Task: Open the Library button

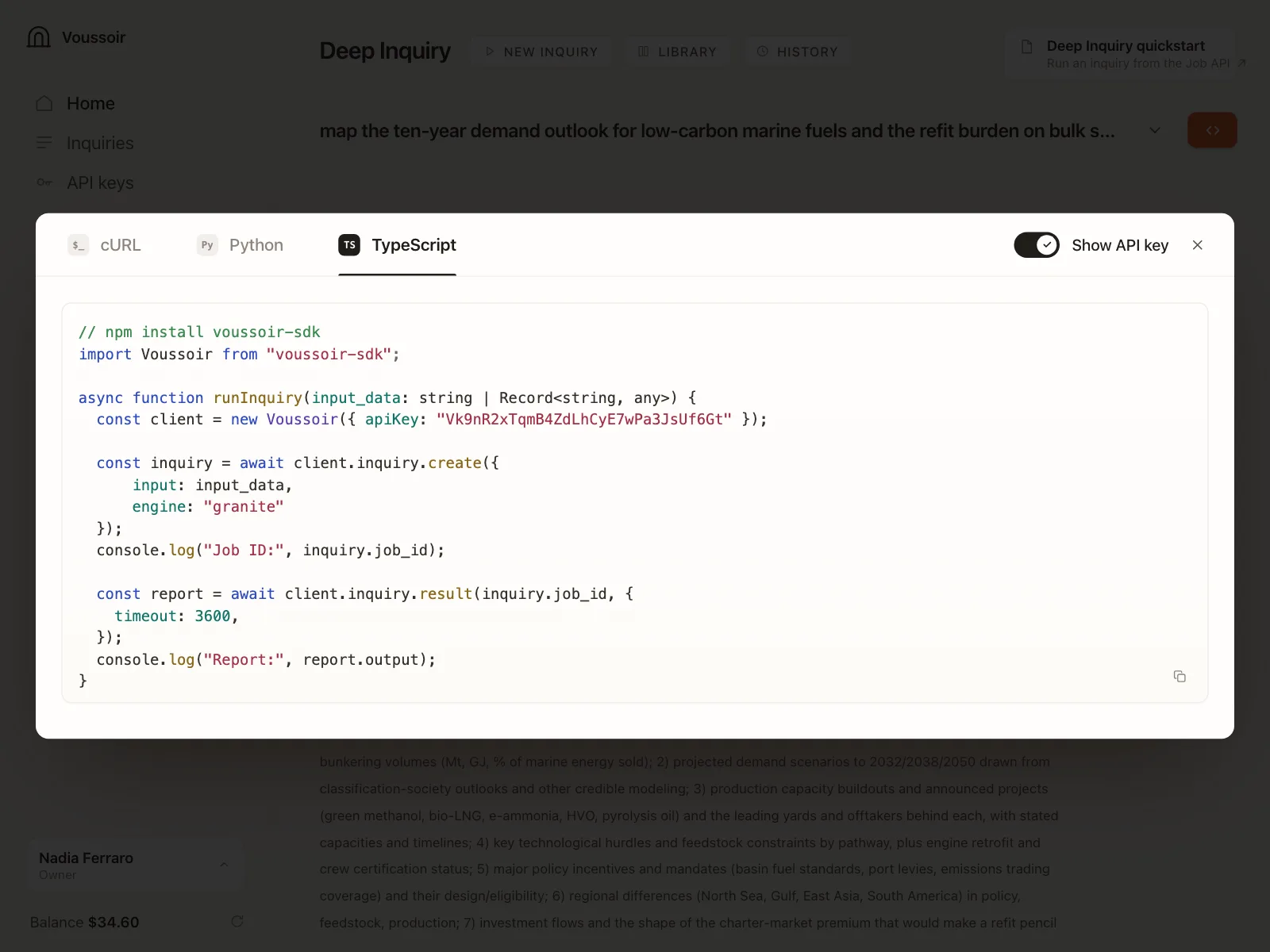Action: pyautogui.click(x=677, y=52)
